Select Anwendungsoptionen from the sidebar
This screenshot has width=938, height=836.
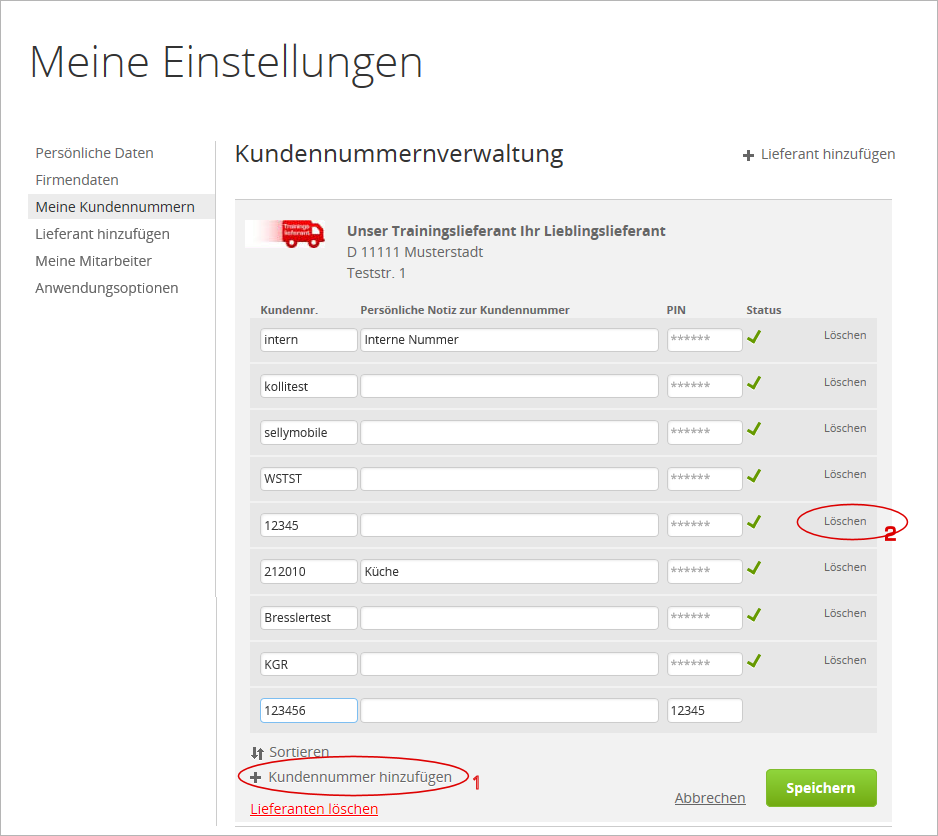click(107, 287)
